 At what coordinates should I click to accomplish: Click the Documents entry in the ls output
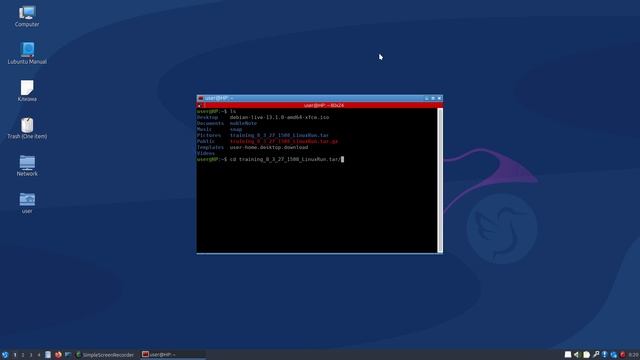pyautogui.click(x=210, y=123)
